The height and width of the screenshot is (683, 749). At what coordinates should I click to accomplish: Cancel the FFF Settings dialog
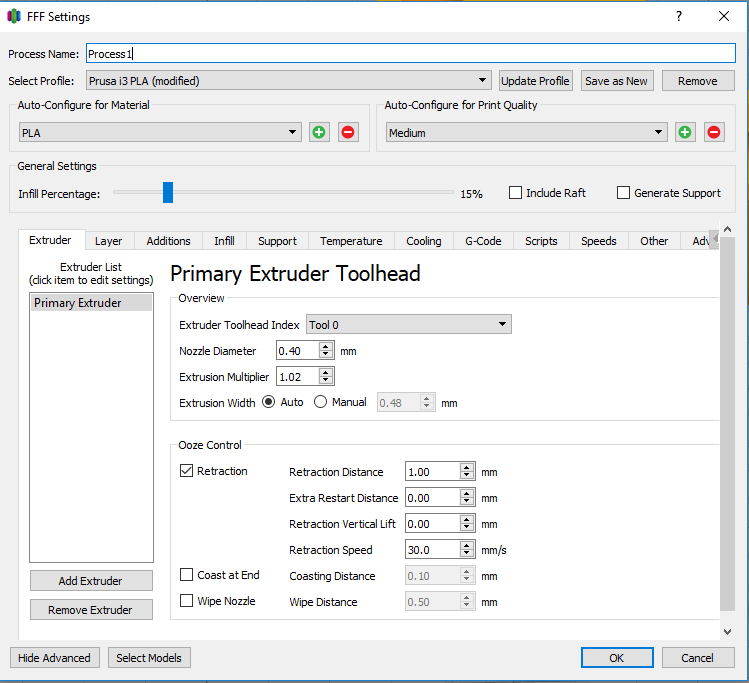pyautogui.click(x=698, y=658)
